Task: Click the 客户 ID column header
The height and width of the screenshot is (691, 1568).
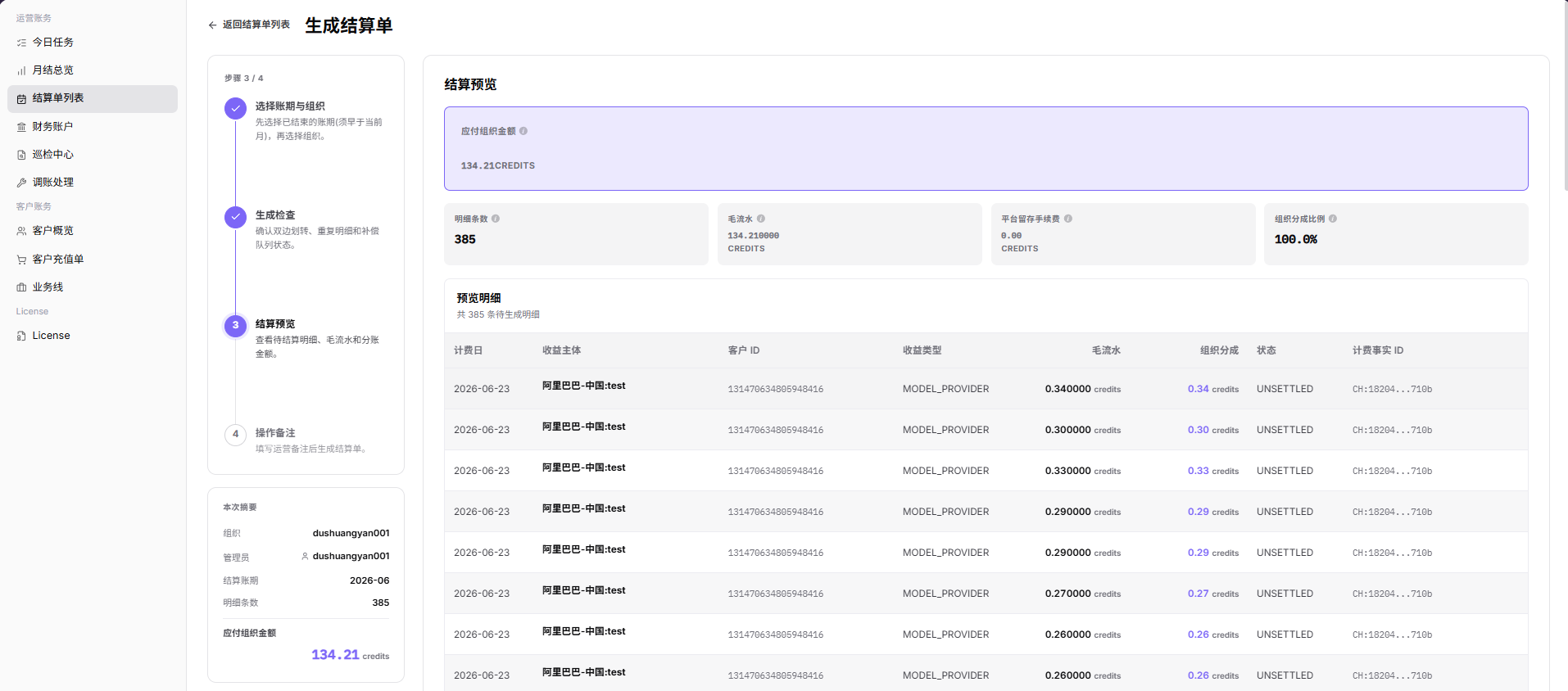Action: point(744,350)
